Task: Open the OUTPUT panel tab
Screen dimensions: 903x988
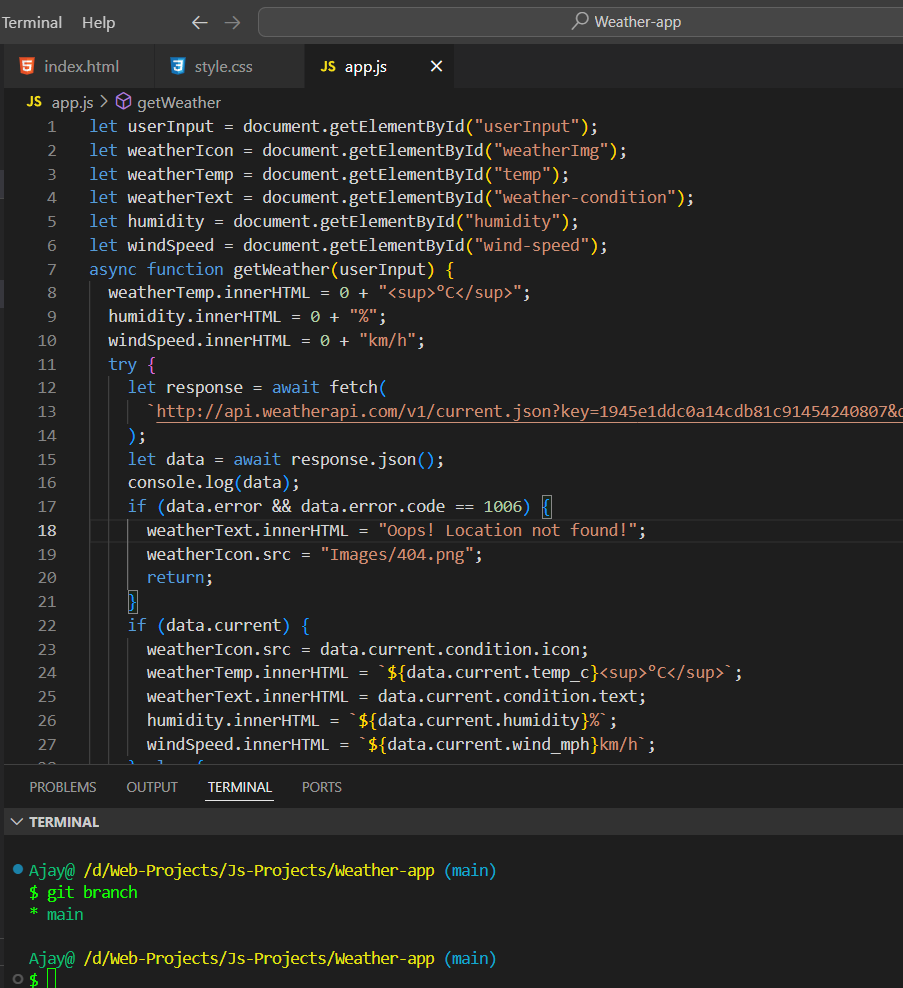Action: click(x=152, y=787)
